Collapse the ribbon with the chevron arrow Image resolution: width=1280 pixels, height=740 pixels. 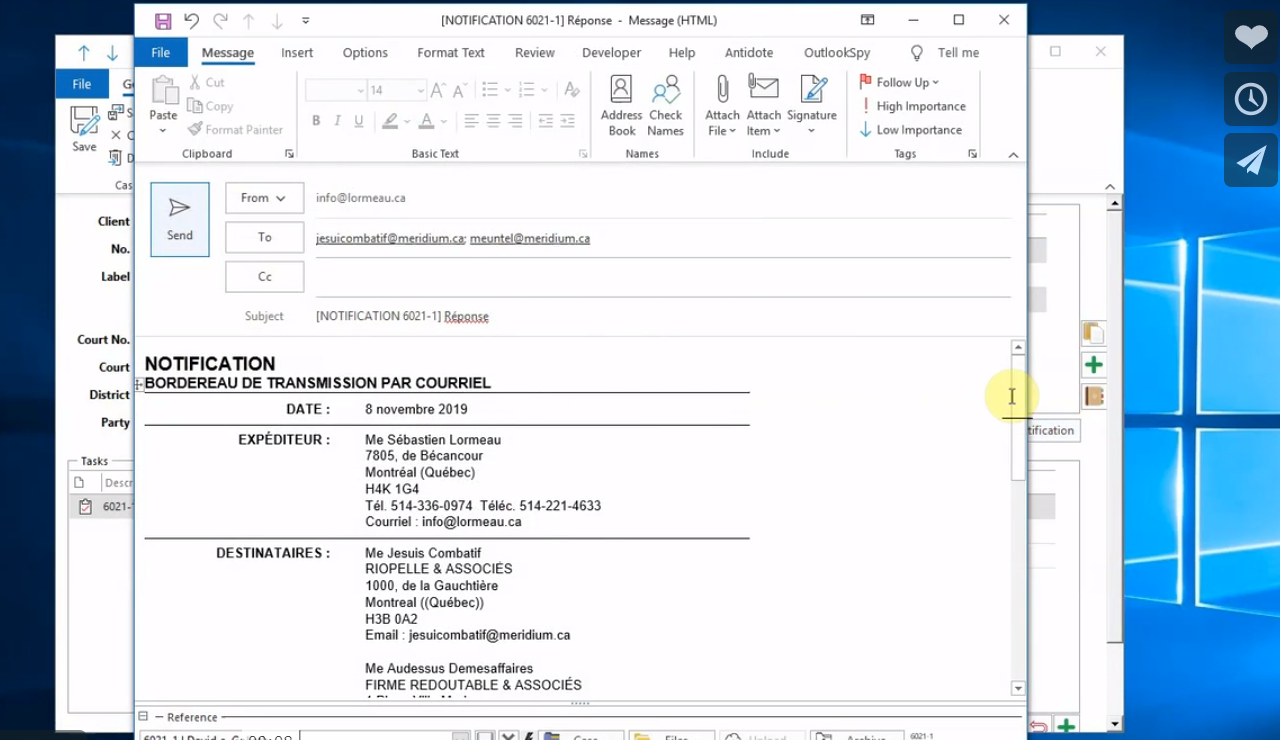click(x=1013, y=155)
